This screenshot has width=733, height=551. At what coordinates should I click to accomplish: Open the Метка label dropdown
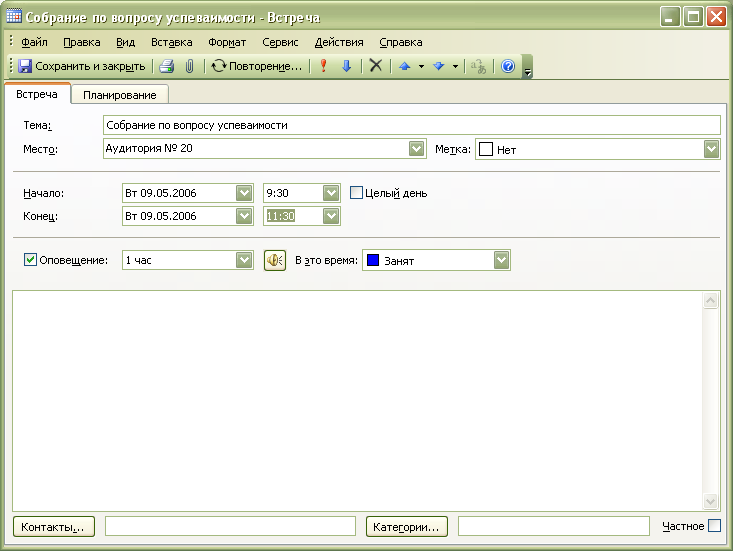pyautogui.click(x=711, y=150)
